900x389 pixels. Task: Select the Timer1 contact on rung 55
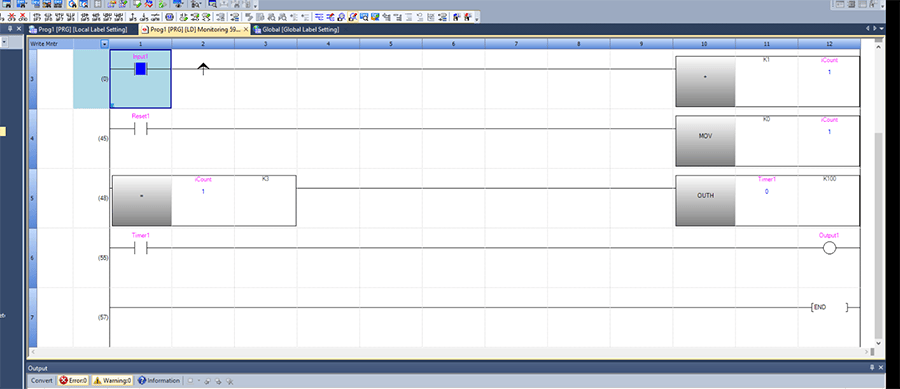click(x=141, y=248)
